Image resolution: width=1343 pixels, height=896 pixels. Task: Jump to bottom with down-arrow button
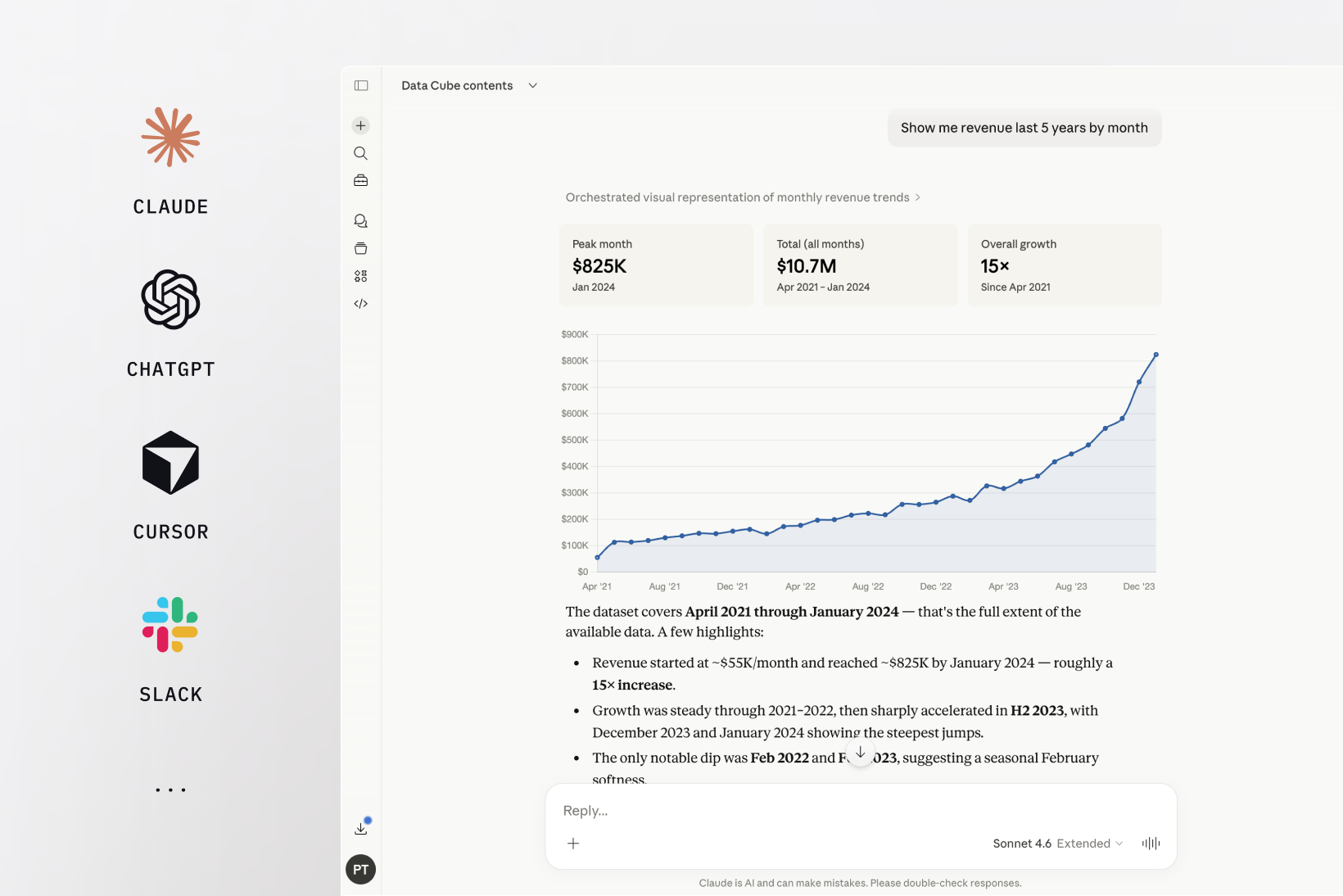pyautogui.click(x=860, y=752)
